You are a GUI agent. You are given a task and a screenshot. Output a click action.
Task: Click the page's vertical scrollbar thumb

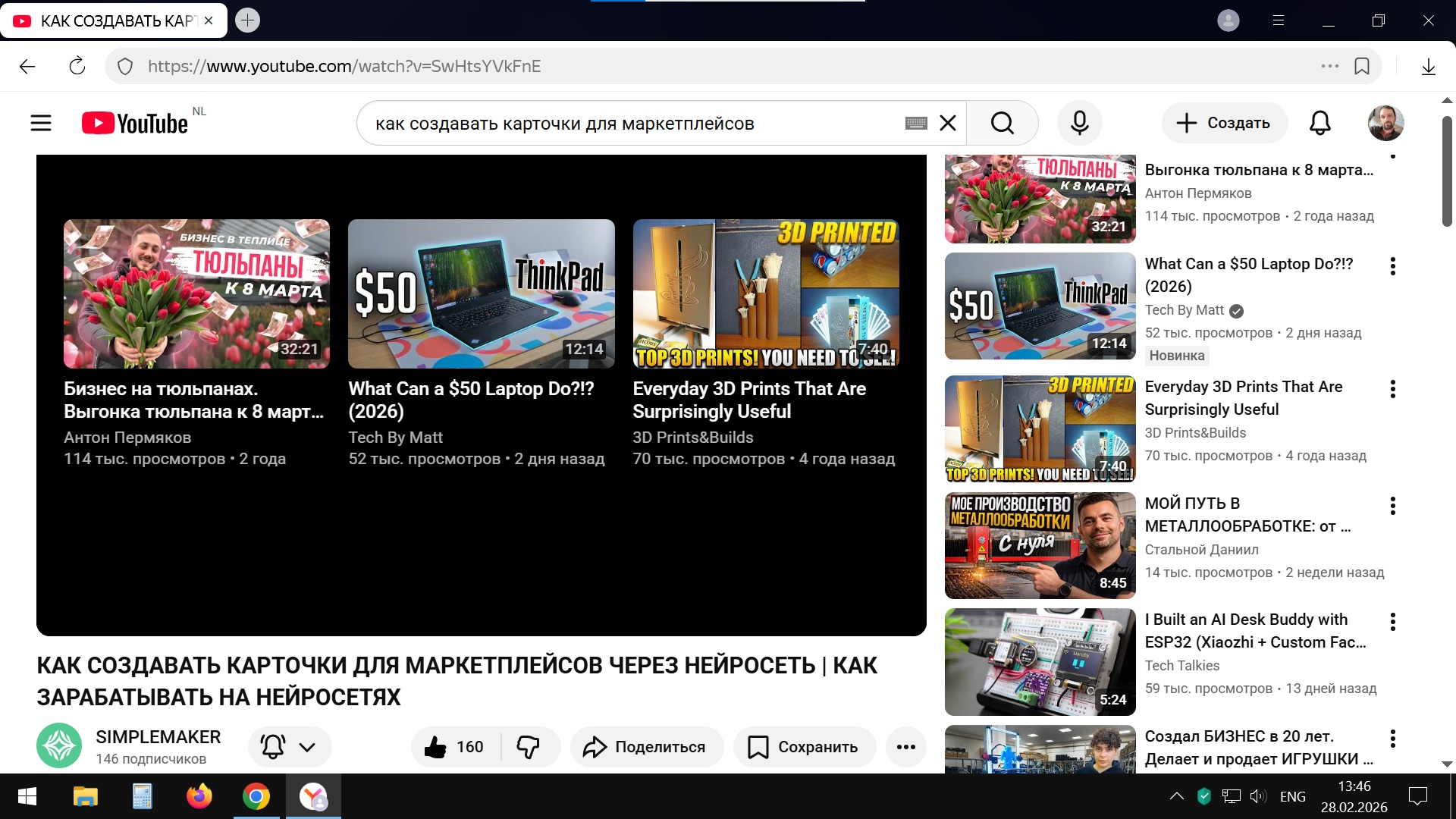coord(1447,171)
